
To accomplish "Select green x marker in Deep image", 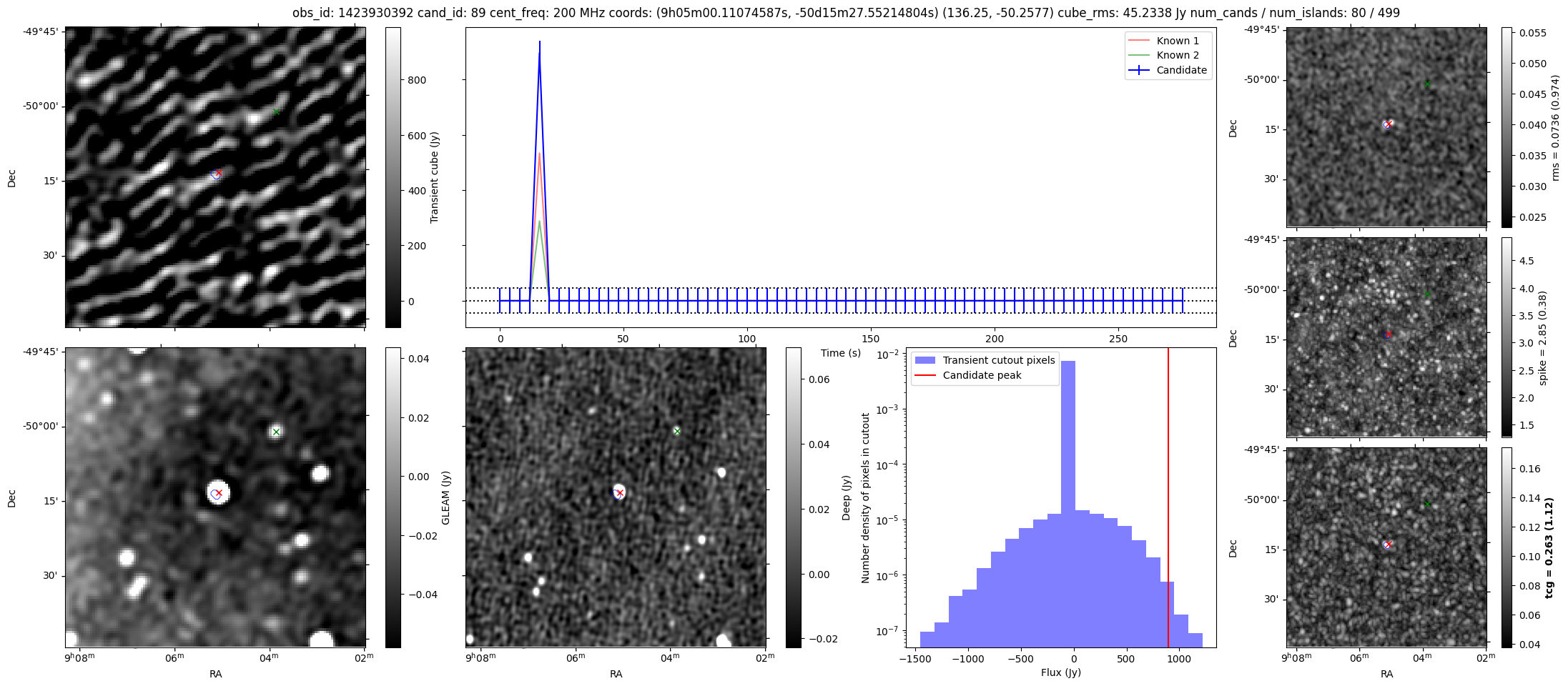I will (x=676, y=431).
